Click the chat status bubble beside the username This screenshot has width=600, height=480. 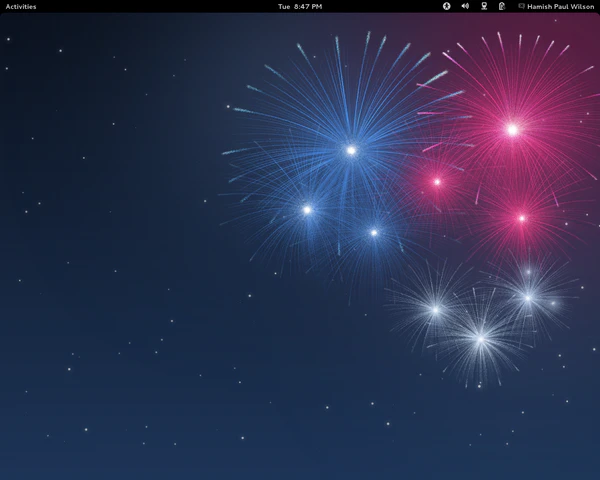[x=521, y=6]
